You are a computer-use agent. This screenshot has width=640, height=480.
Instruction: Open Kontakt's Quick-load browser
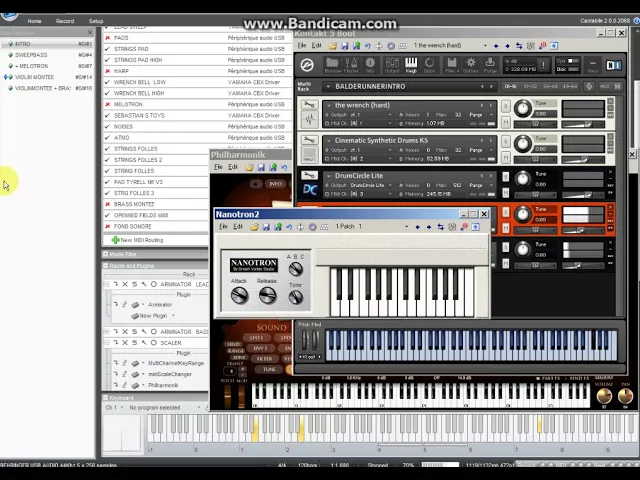[x=429, y=65]
